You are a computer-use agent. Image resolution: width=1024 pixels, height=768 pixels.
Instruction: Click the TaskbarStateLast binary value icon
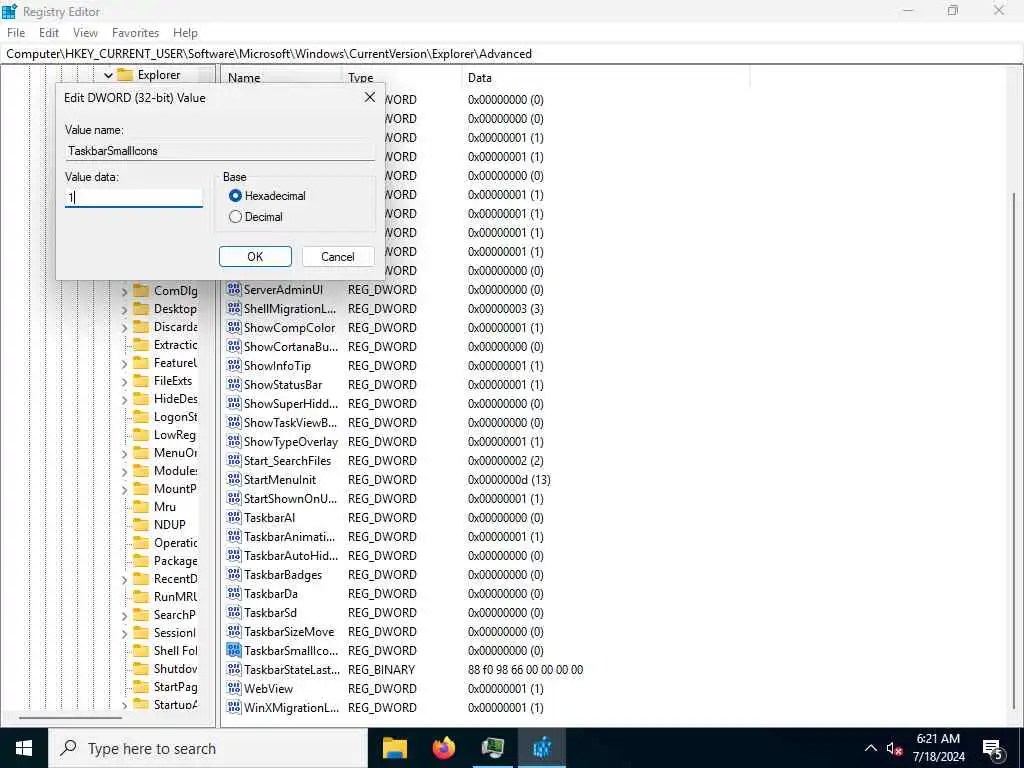[x=234, y=669]
